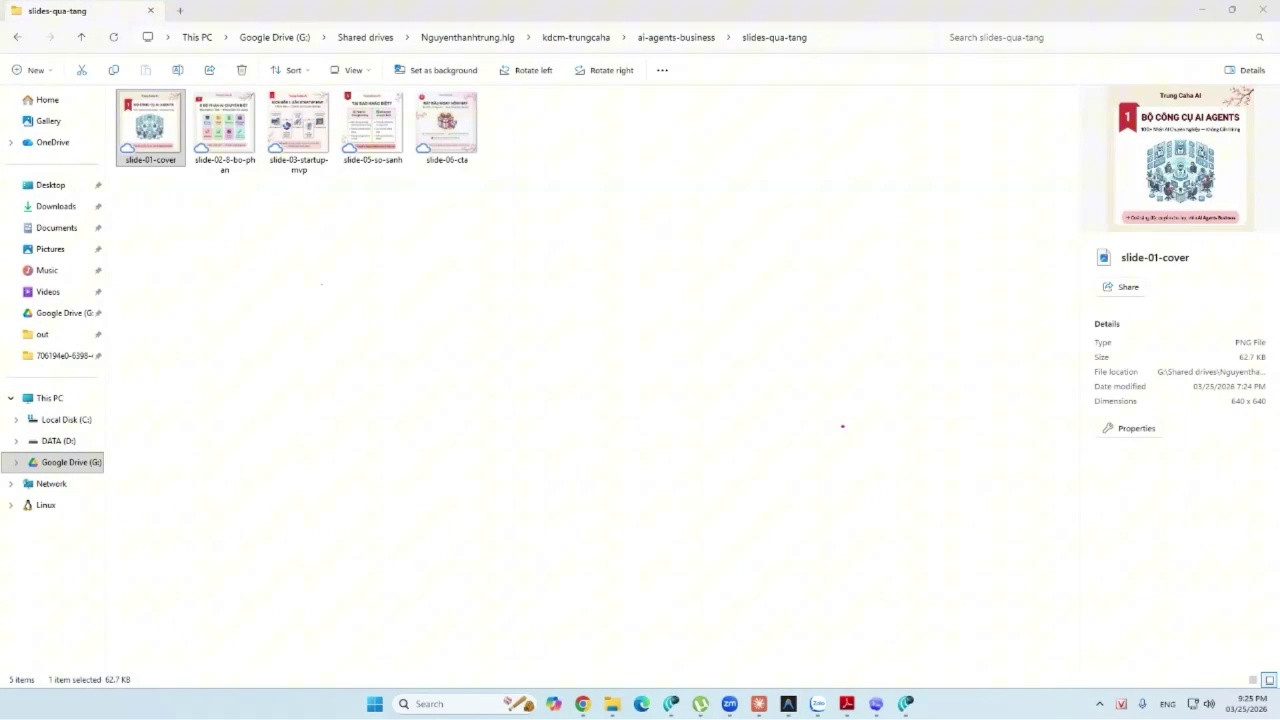Select the slide-06-cta file
The width and height of the screenshot is (1280, 720).
coord(446,128)
